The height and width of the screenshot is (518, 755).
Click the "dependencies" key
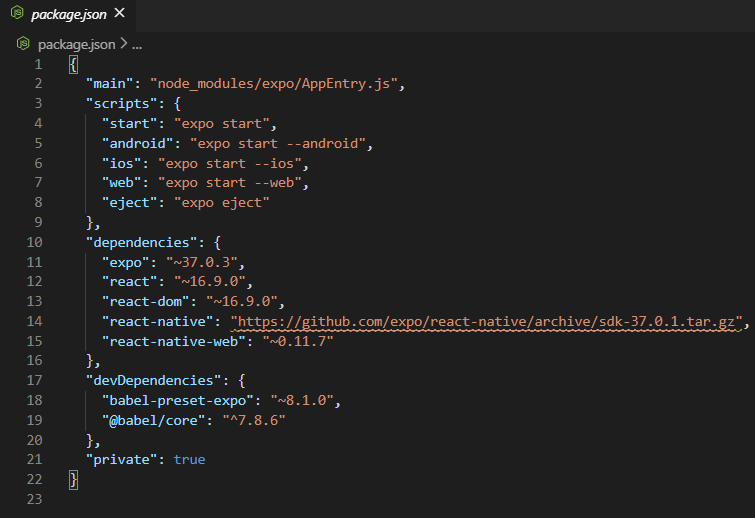(x=142, y=242)
